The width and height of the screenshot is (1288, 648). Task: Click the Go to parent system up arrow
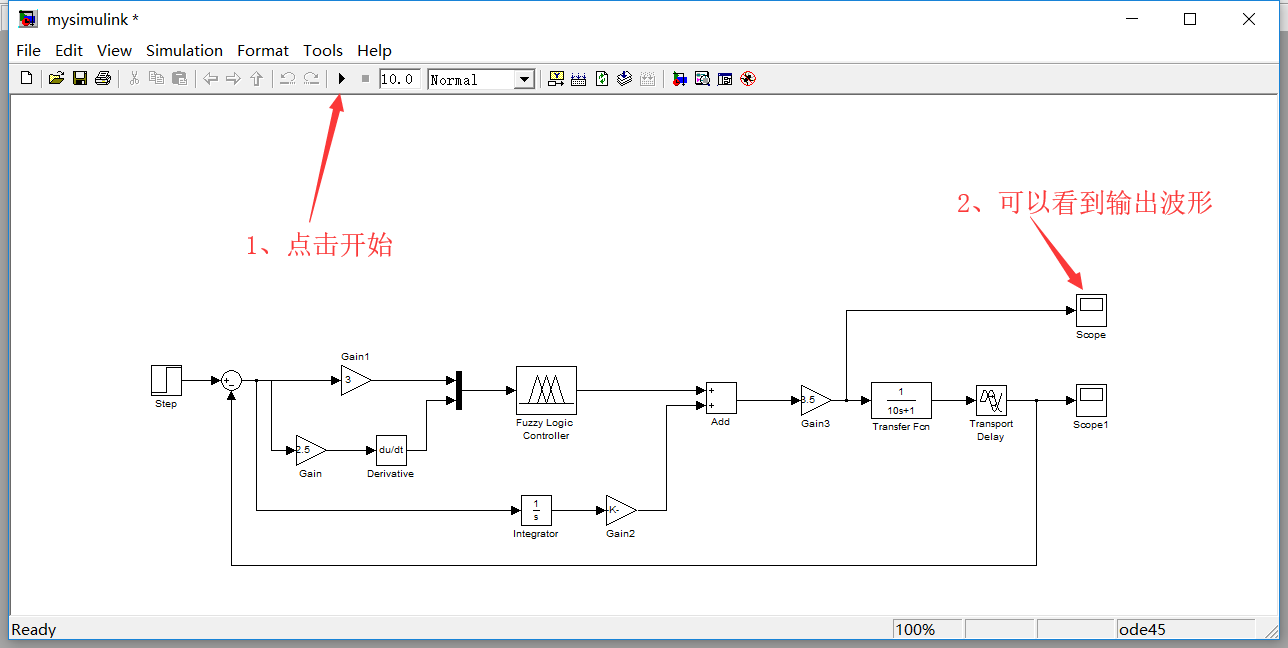(x=256, y=78)
